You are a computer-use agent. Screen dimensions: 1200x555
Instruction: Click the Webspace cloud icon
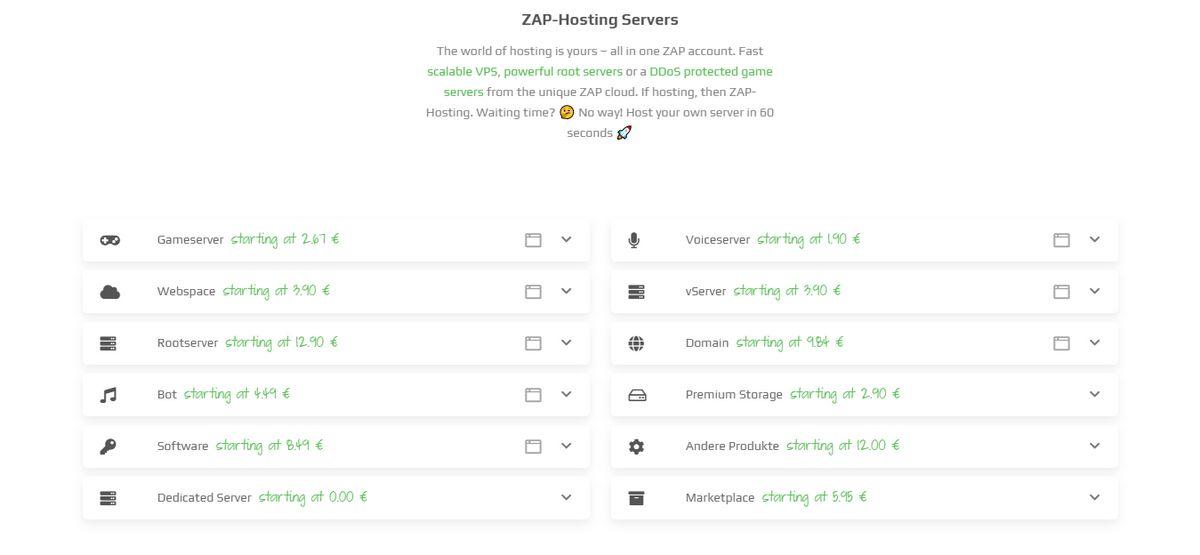pyautogui.click(x=110, y=292)
